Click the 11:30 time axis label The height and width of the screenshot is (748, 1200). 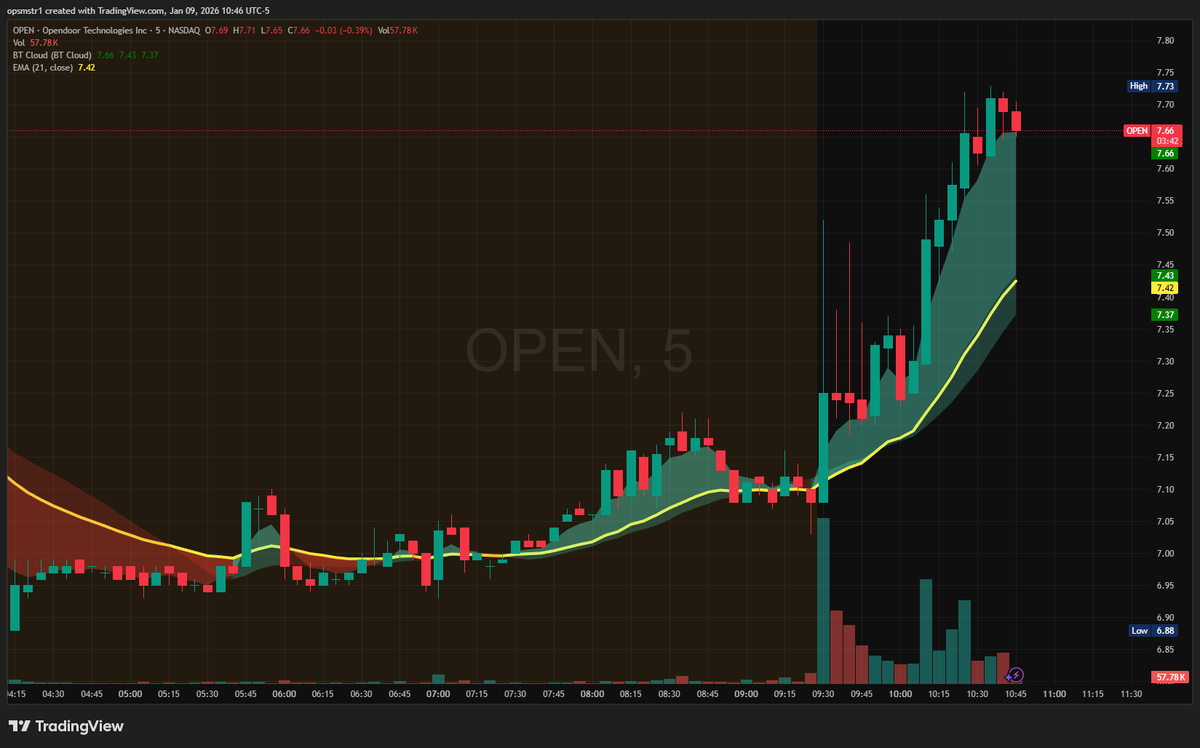1131,693
